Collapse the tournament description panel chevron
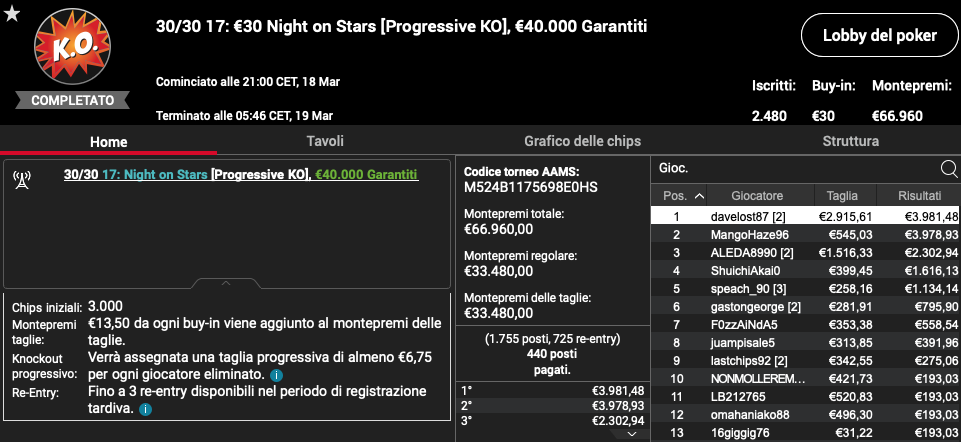 226,283
